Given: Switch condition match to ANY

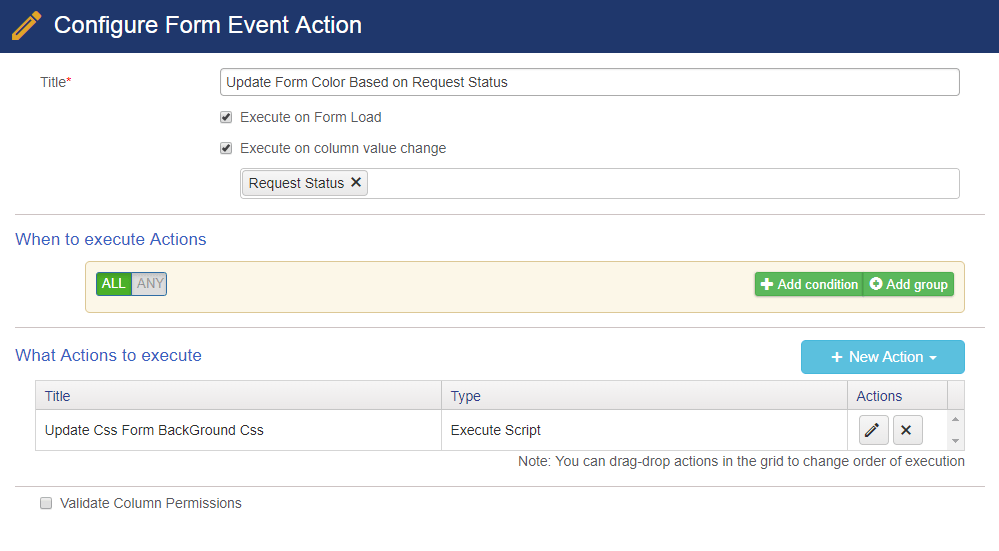Looking at the screenshot, I should coord(150,283).
